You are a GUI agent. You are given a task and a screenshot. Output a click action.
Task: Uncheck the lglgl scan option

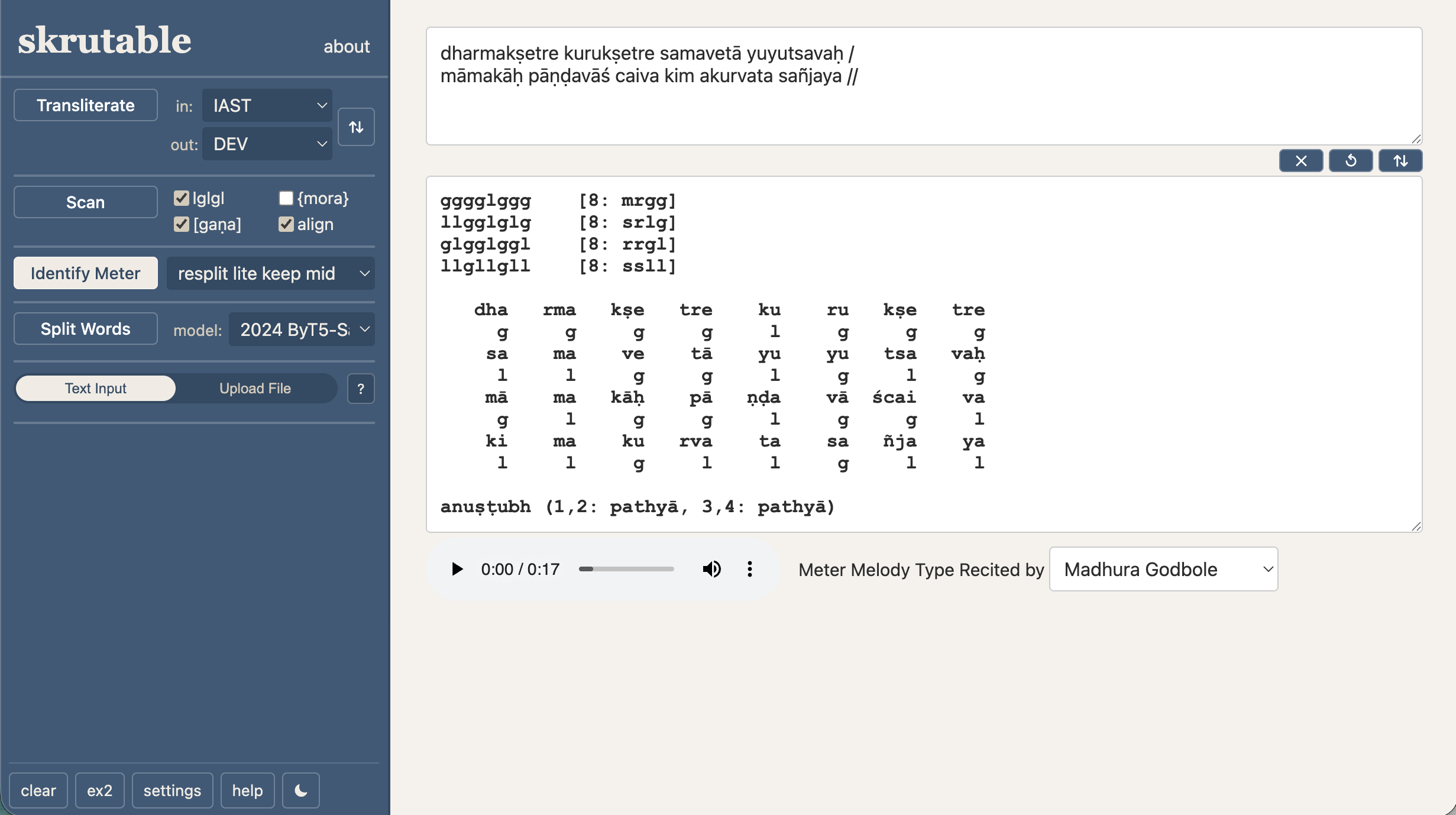click(x=182, y=198)
